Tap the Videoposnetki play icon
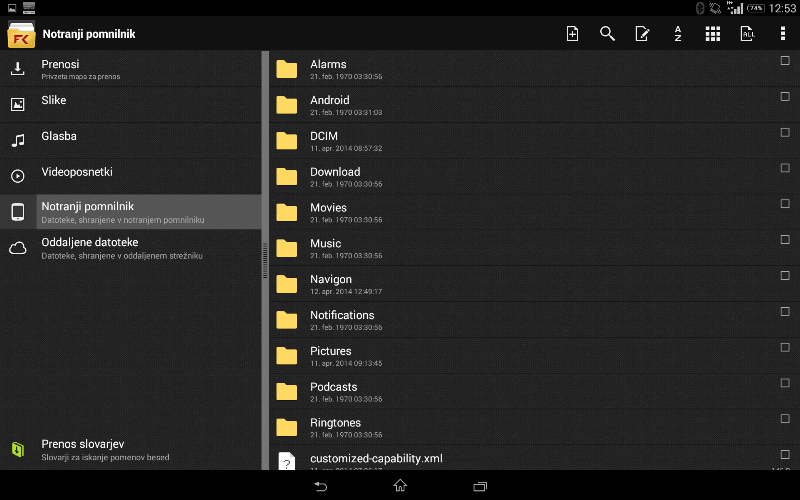800x500 pixels. coord(18,176)
